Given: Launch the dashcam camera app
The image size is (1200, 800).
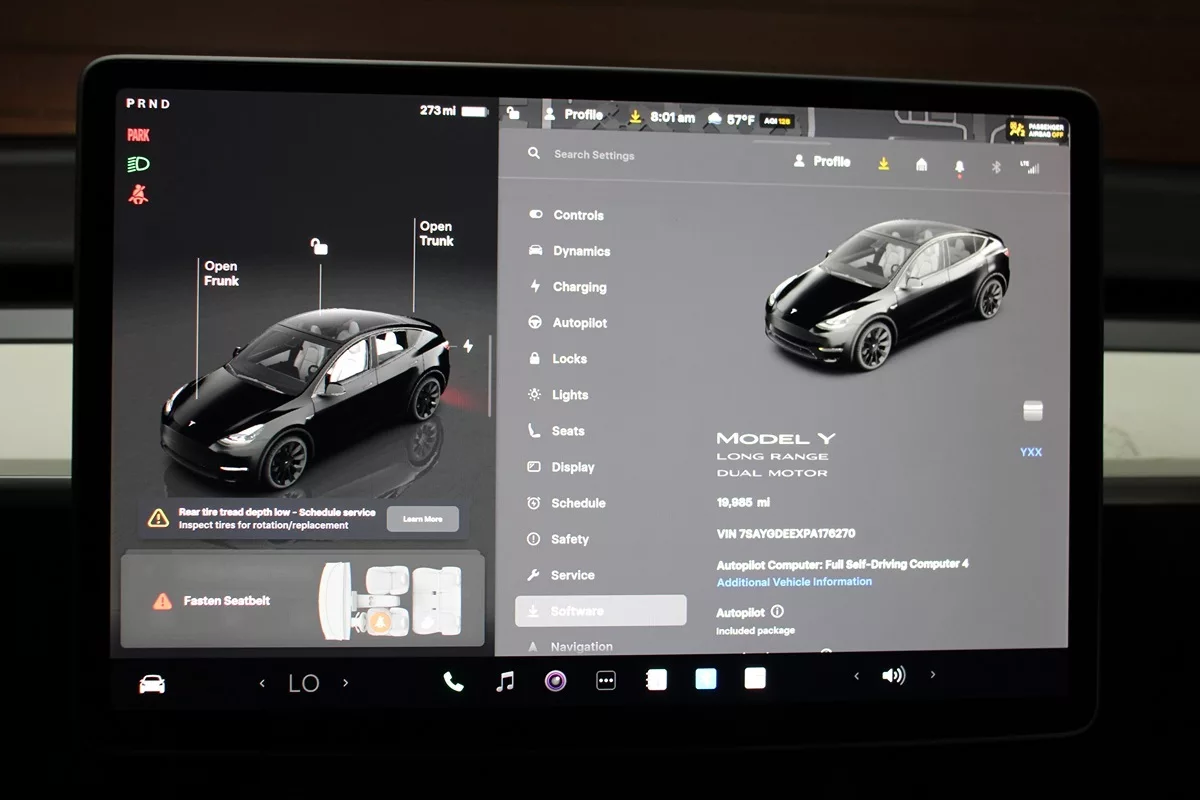Looking at the screenshot, I should tap(556, 681).
